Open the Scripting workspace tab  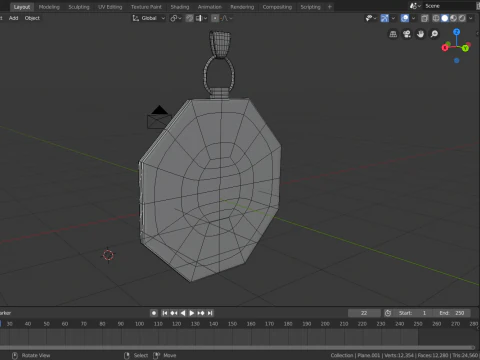pos(310,7)
